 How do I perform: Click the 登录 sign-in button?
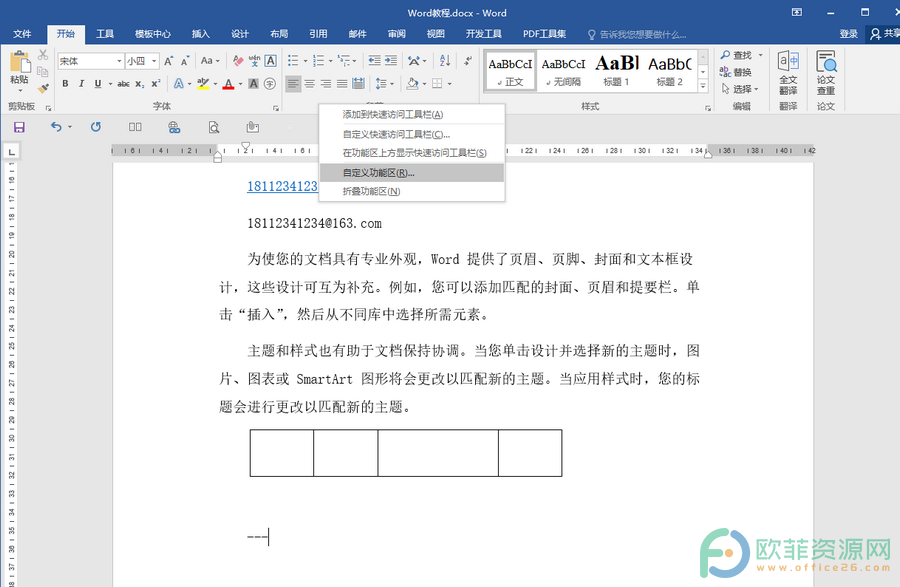(848, 34)
